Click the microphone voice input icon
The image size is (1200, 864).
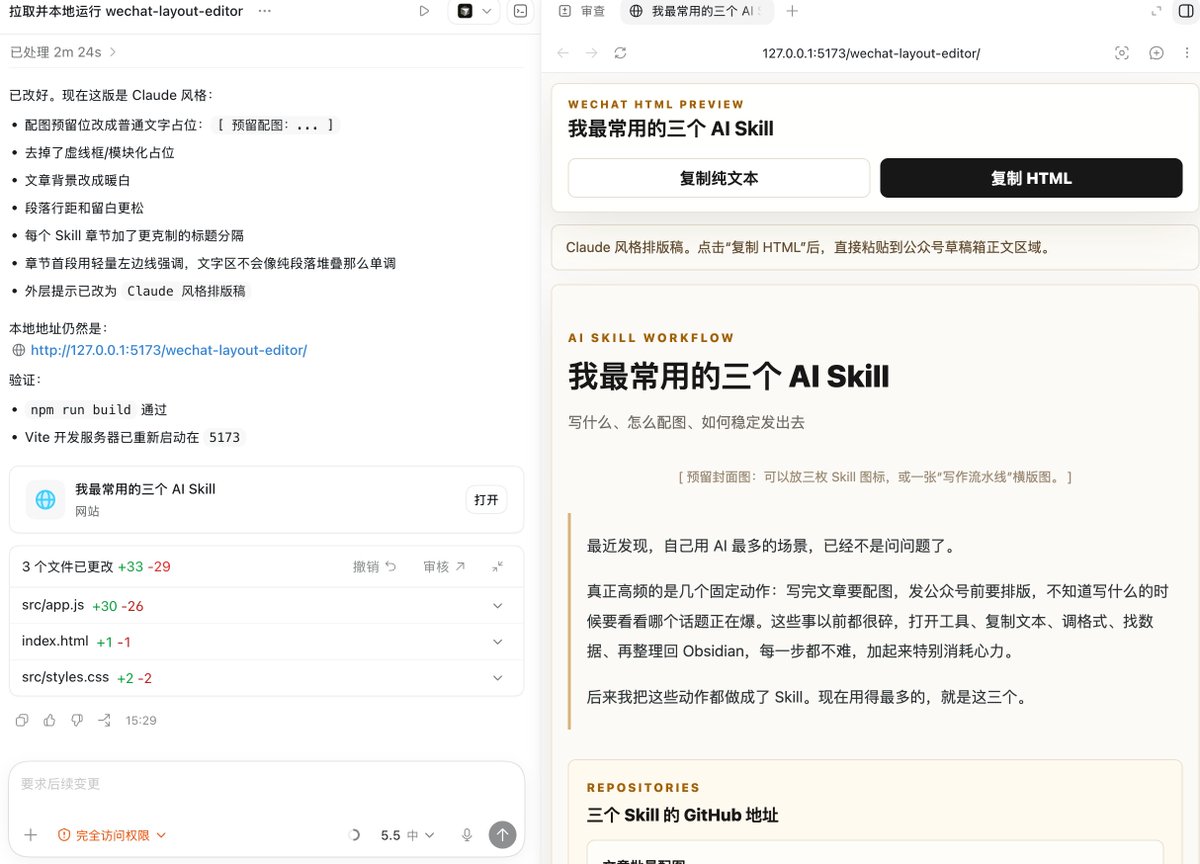coord(467,835)
